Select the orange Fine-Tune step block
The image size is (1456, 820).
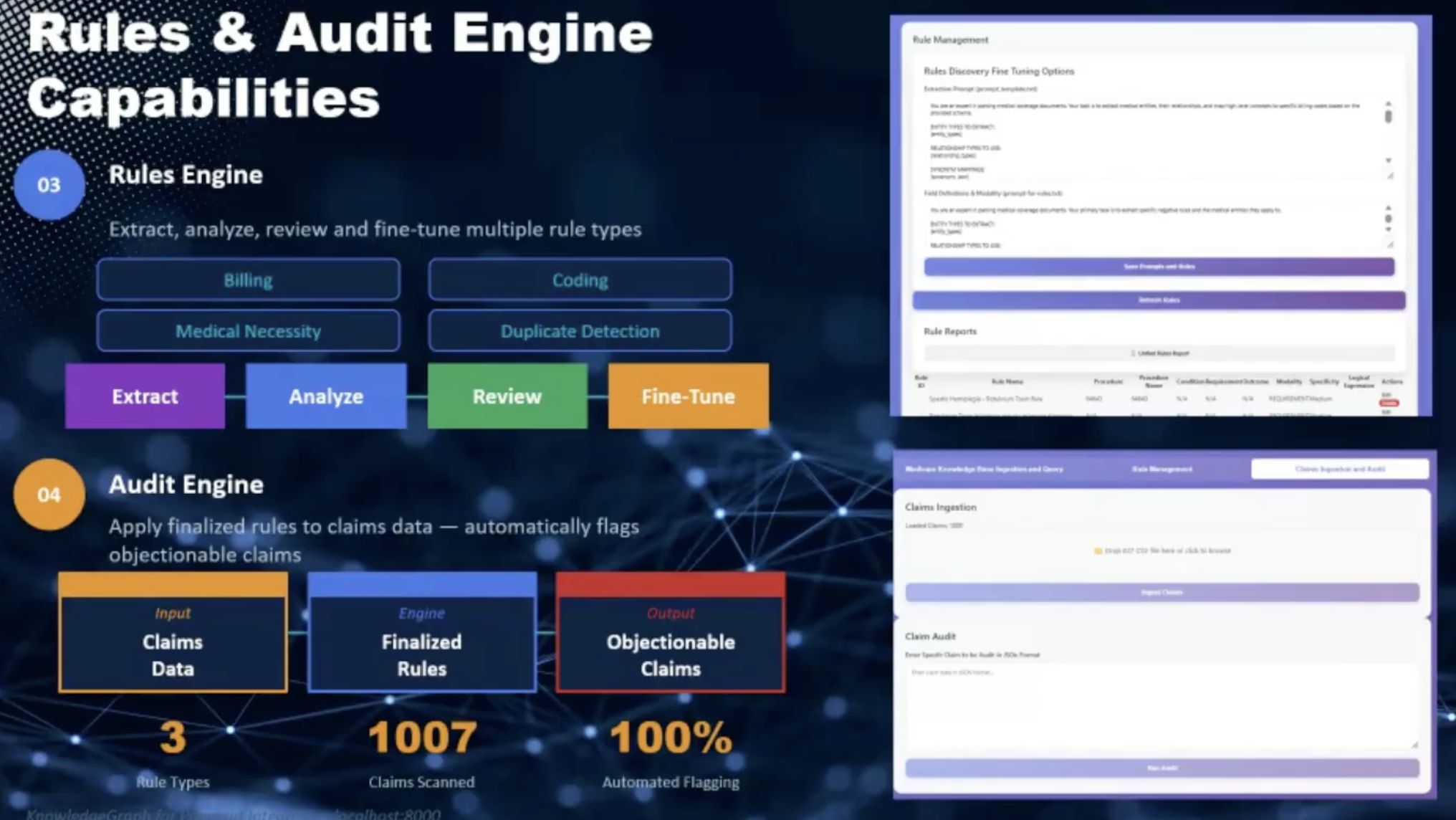(689, 396)
